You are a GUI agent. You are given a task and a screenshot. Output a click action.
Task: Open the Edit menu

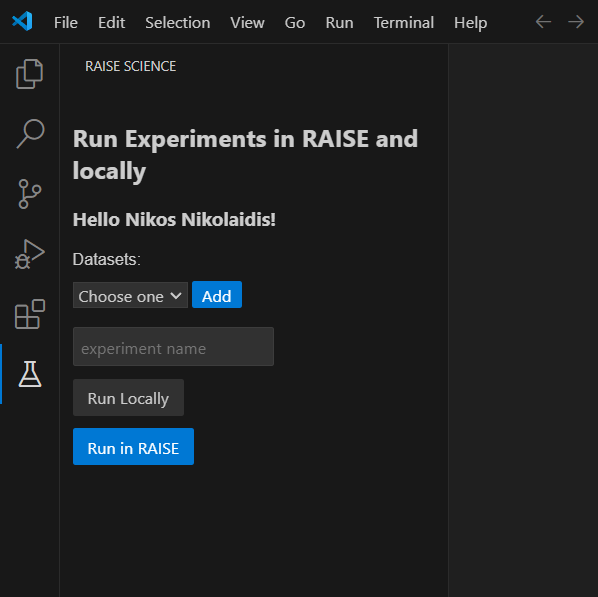tap(111, 23)
